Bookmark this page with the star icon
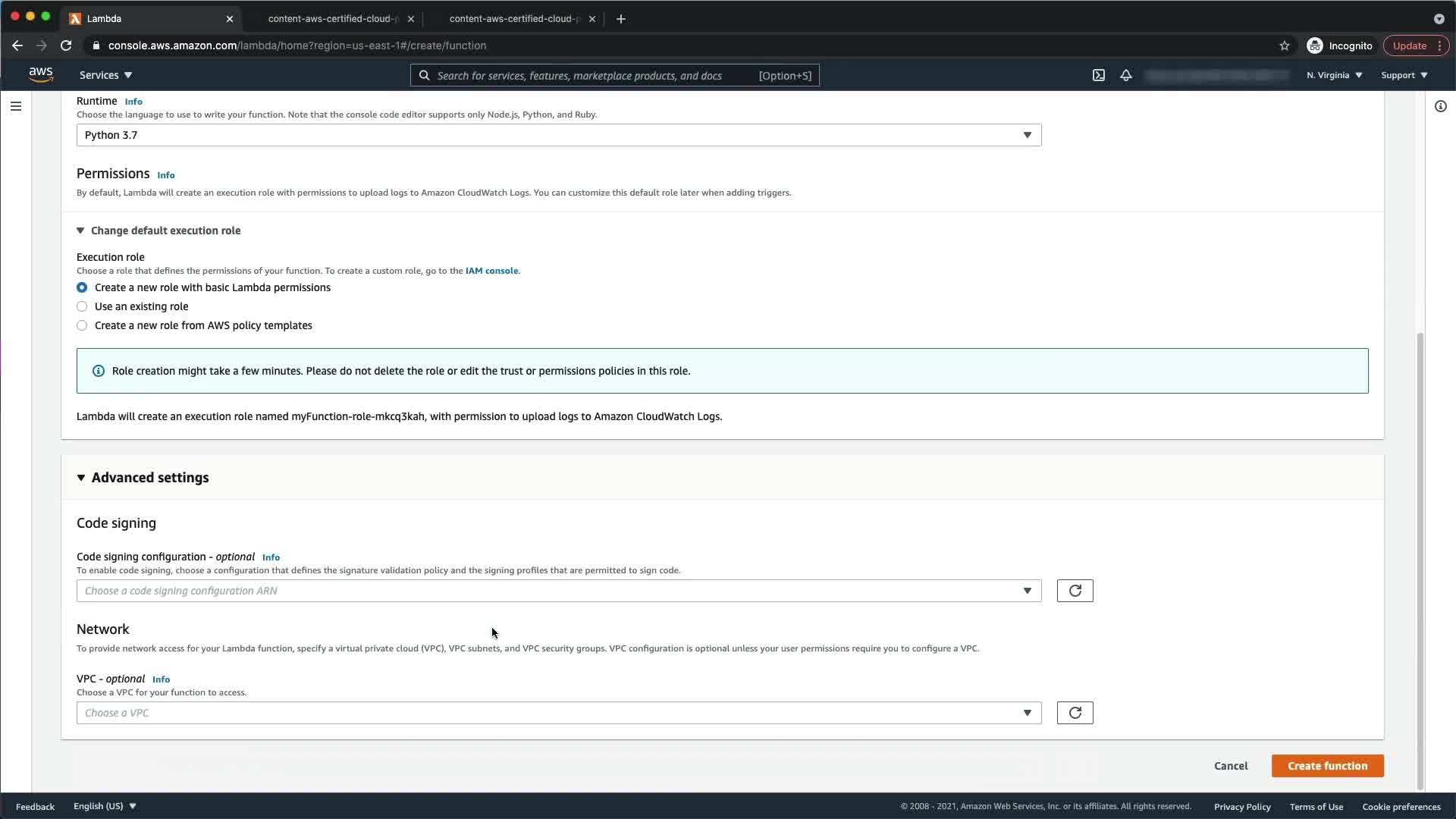The height and width of the screenshot is (819, 1456). point(1284,45)
